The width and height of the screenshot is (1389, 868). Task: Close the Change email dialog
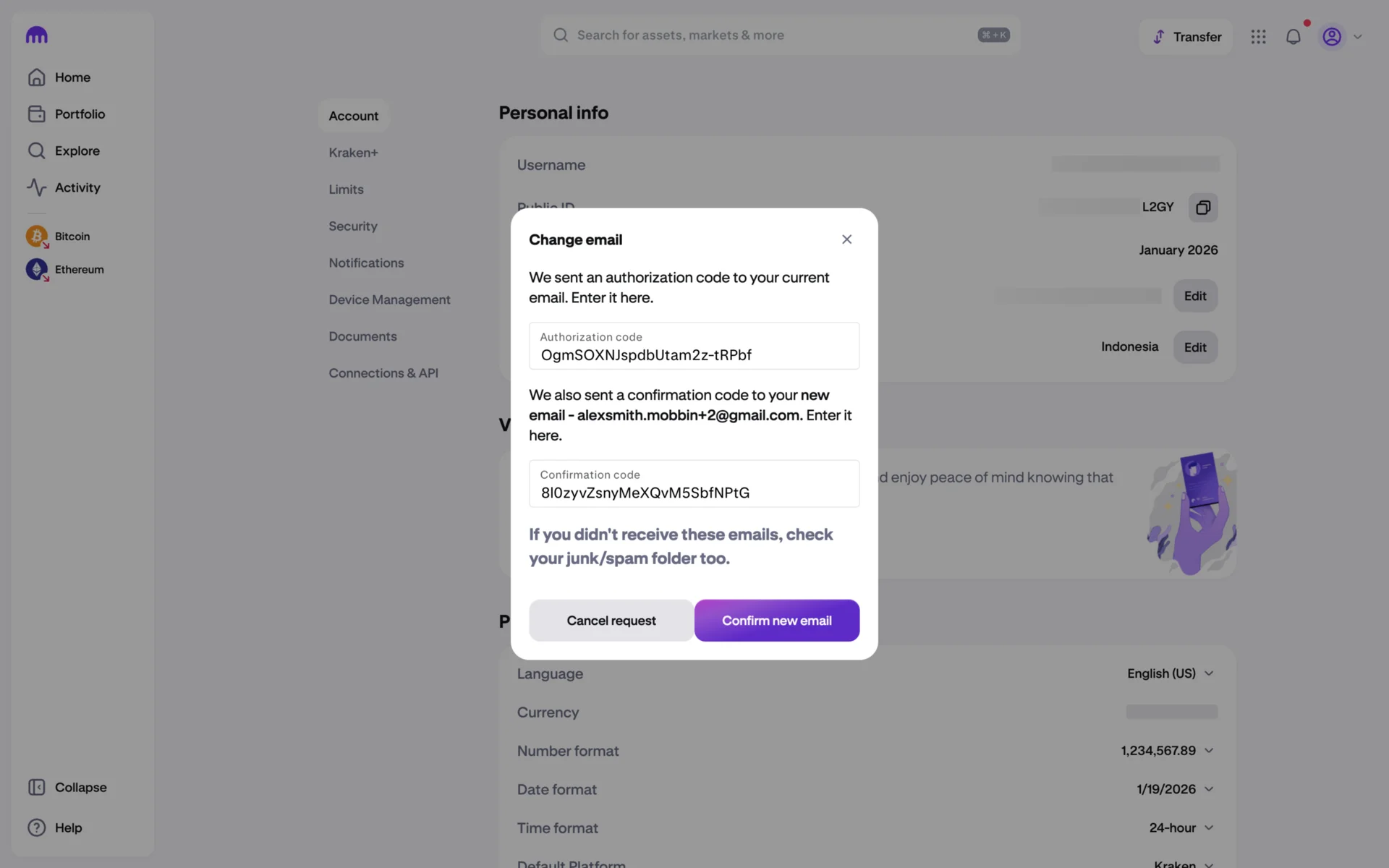[x=846, y=239]
